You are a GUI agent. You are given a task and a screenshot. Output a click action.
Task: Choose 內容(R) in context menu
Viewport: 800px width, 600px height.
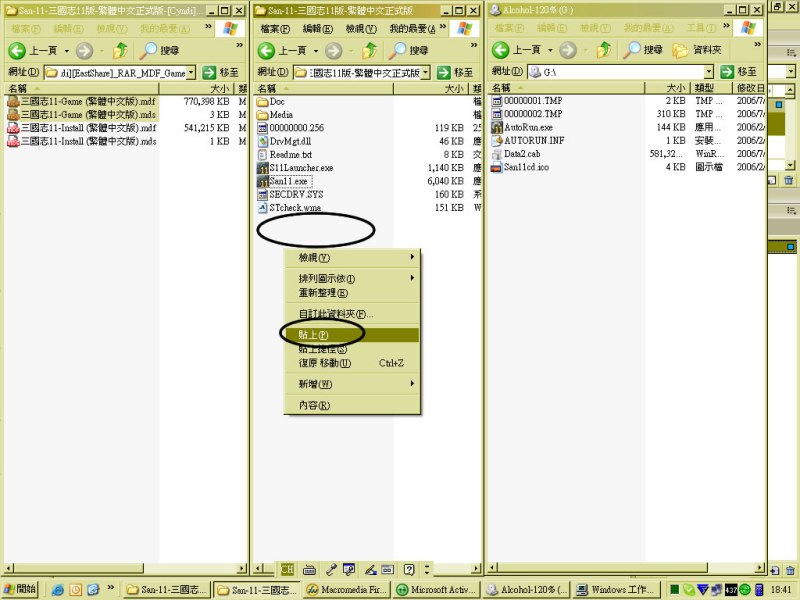[x=352, y=405]
